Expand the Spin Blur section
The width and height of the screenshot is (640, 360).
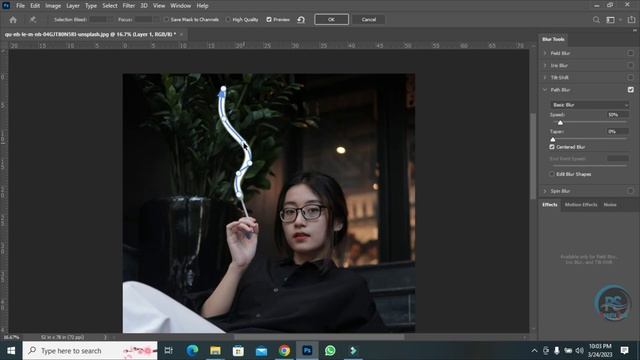coord(545,191)
